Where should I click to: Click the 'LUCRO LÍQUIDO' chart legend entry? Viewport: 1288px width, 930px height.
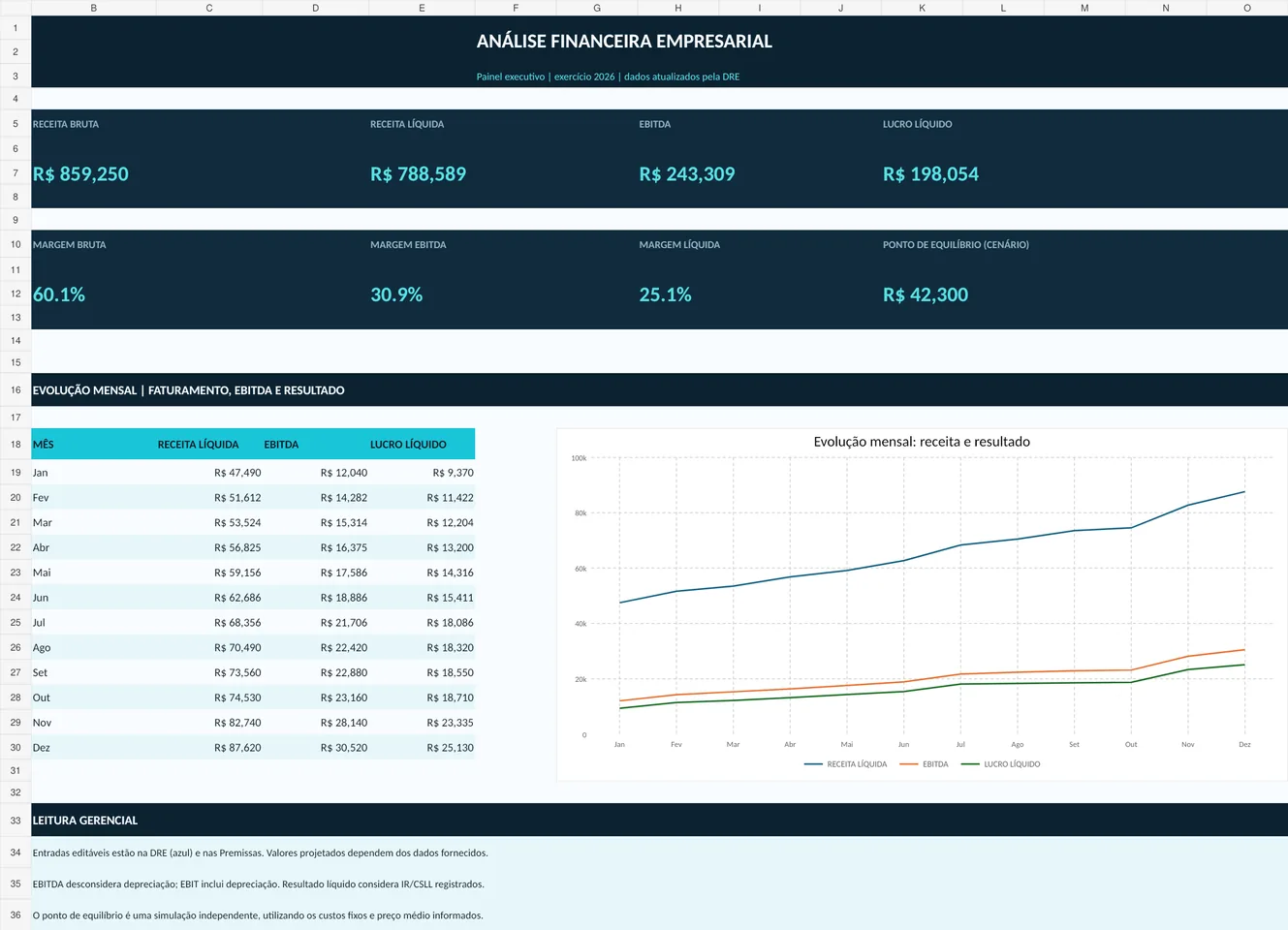click(x=1000, y=764)
